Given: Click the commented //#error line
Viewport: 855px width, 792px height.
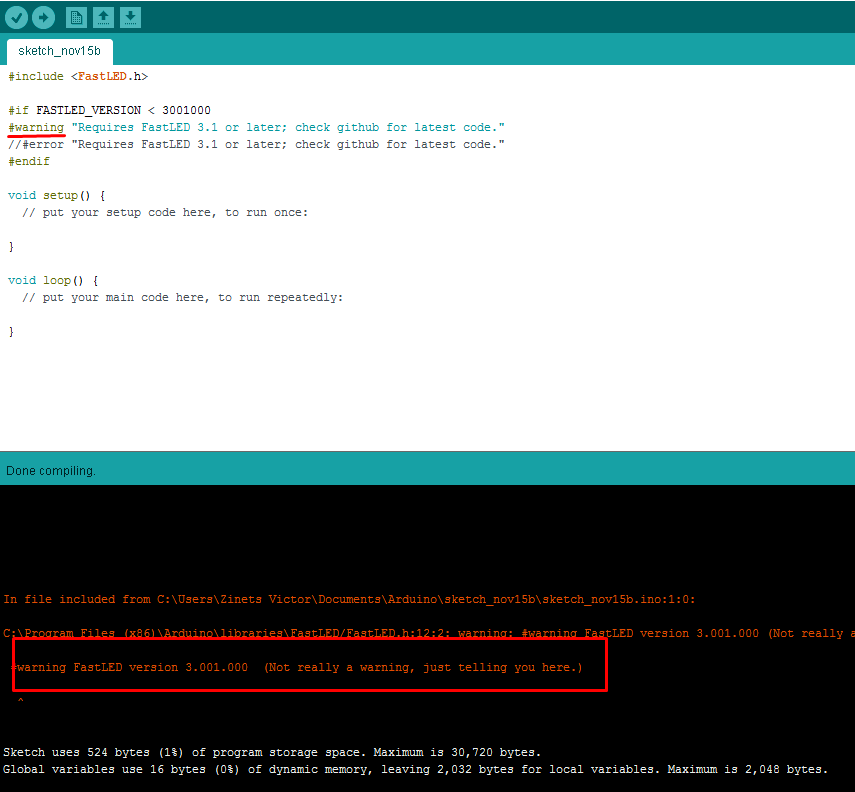Looking at the screenshot, I should [x=256, y=144].
